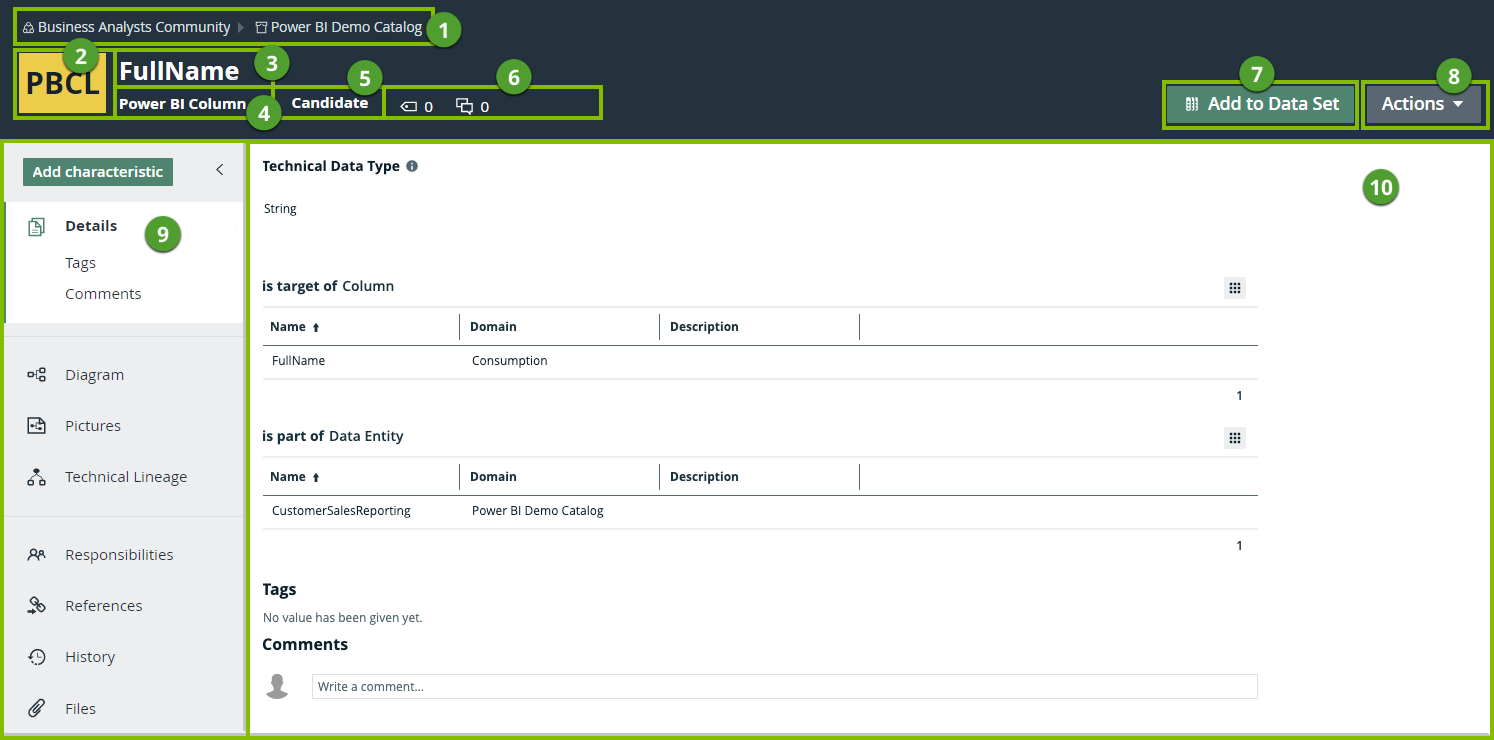Click the Responsibilities people icon
Viewport: 1494px width, 740px height.
pyautogui.click(x=37, y=555)
